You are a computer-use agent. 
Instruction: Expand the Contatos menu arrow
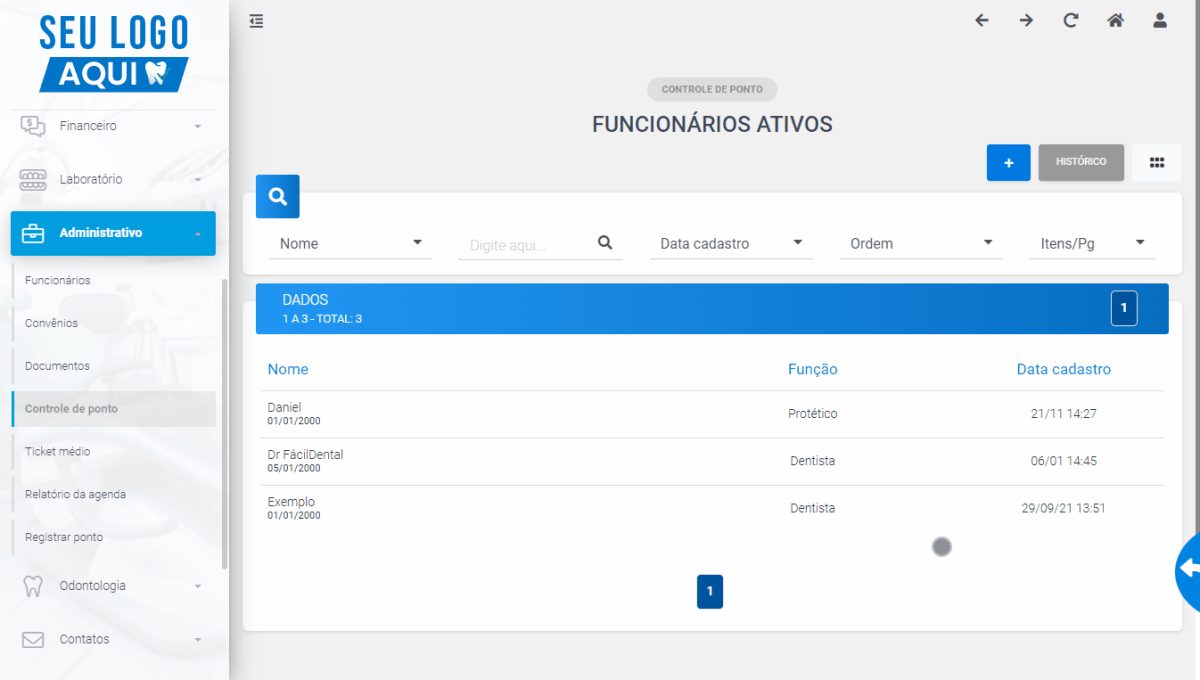pyautogui.click(x=198, y=640)
